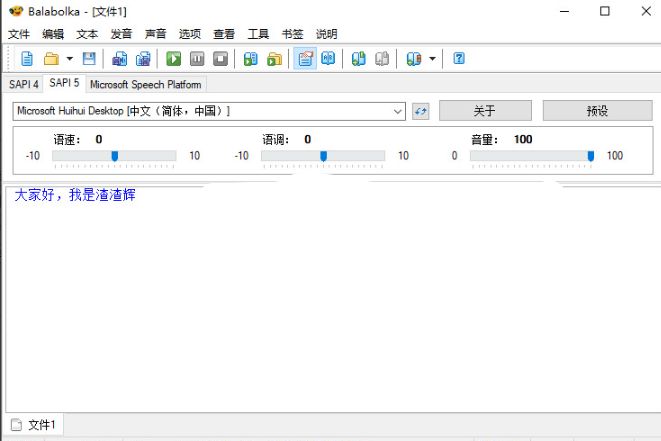
Task: Click the Split and convert to audio icon
Action: coord(143,59)
